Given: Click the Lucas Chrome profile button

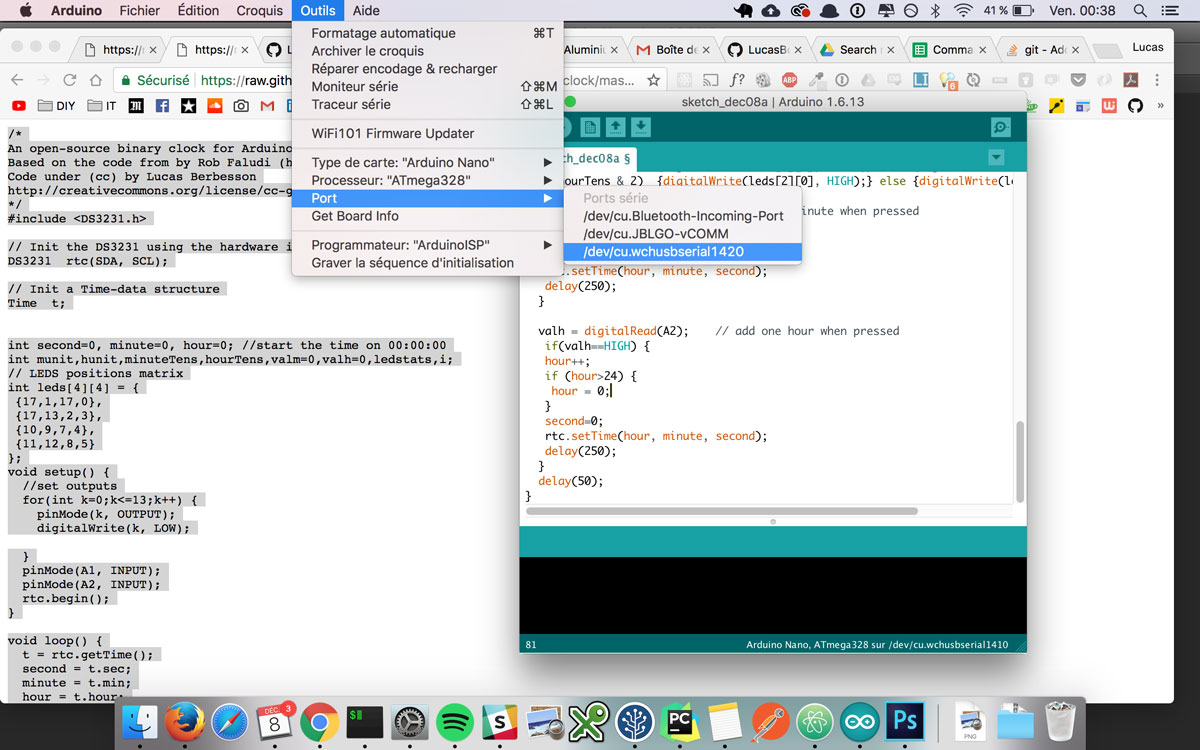Looking at the screenshot, I should 1148,47.
